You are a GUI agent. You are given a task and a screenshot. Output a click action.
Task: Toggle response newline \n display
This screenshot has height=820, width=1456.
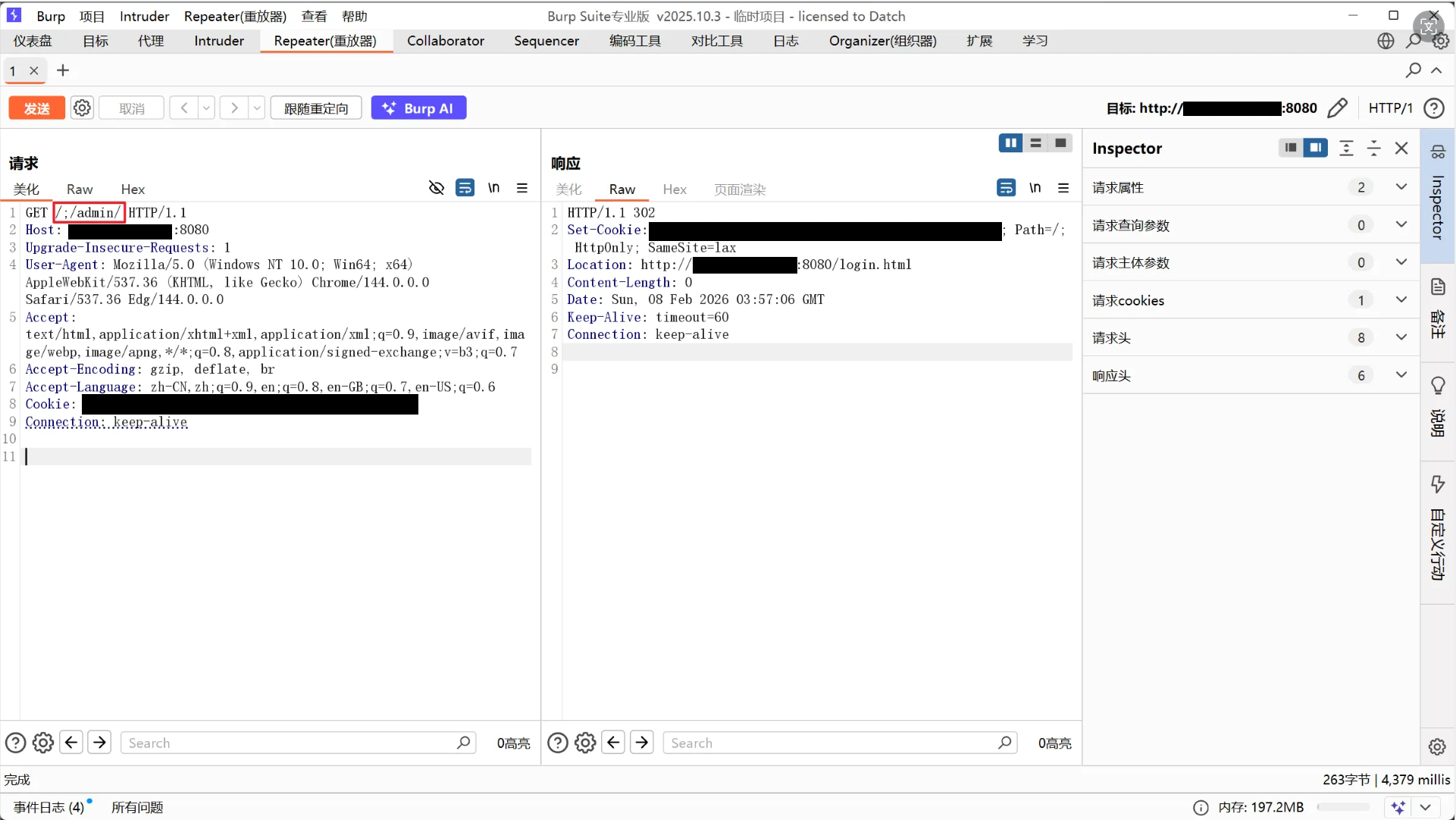click(x=1035, y=188)
